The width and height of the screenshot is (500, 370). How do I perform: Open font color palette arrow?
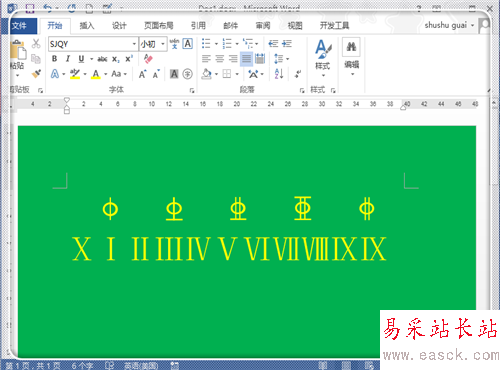(105, 74)
